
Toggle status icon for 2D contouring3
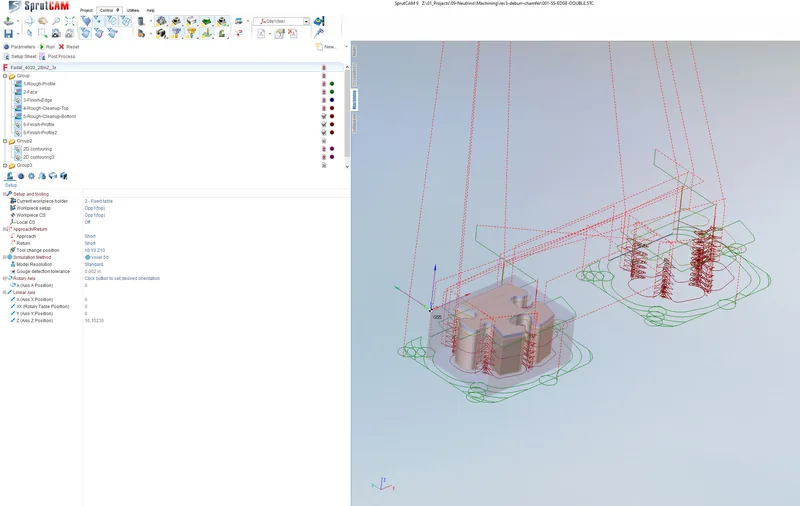(323, 157)
